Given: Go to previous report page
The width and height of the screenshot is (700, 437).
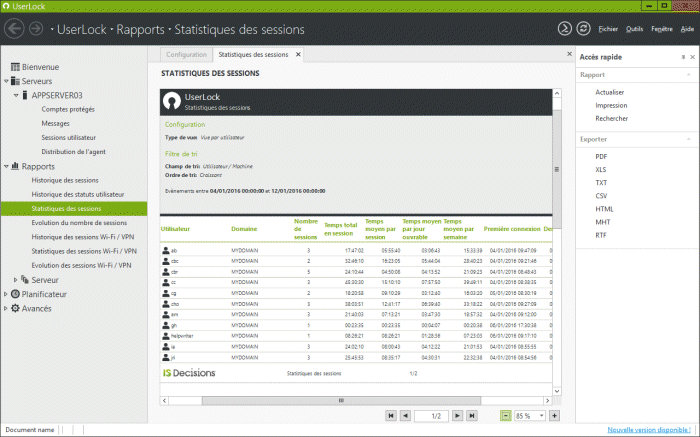Looking at the screenshot, I should click(405, 416).
